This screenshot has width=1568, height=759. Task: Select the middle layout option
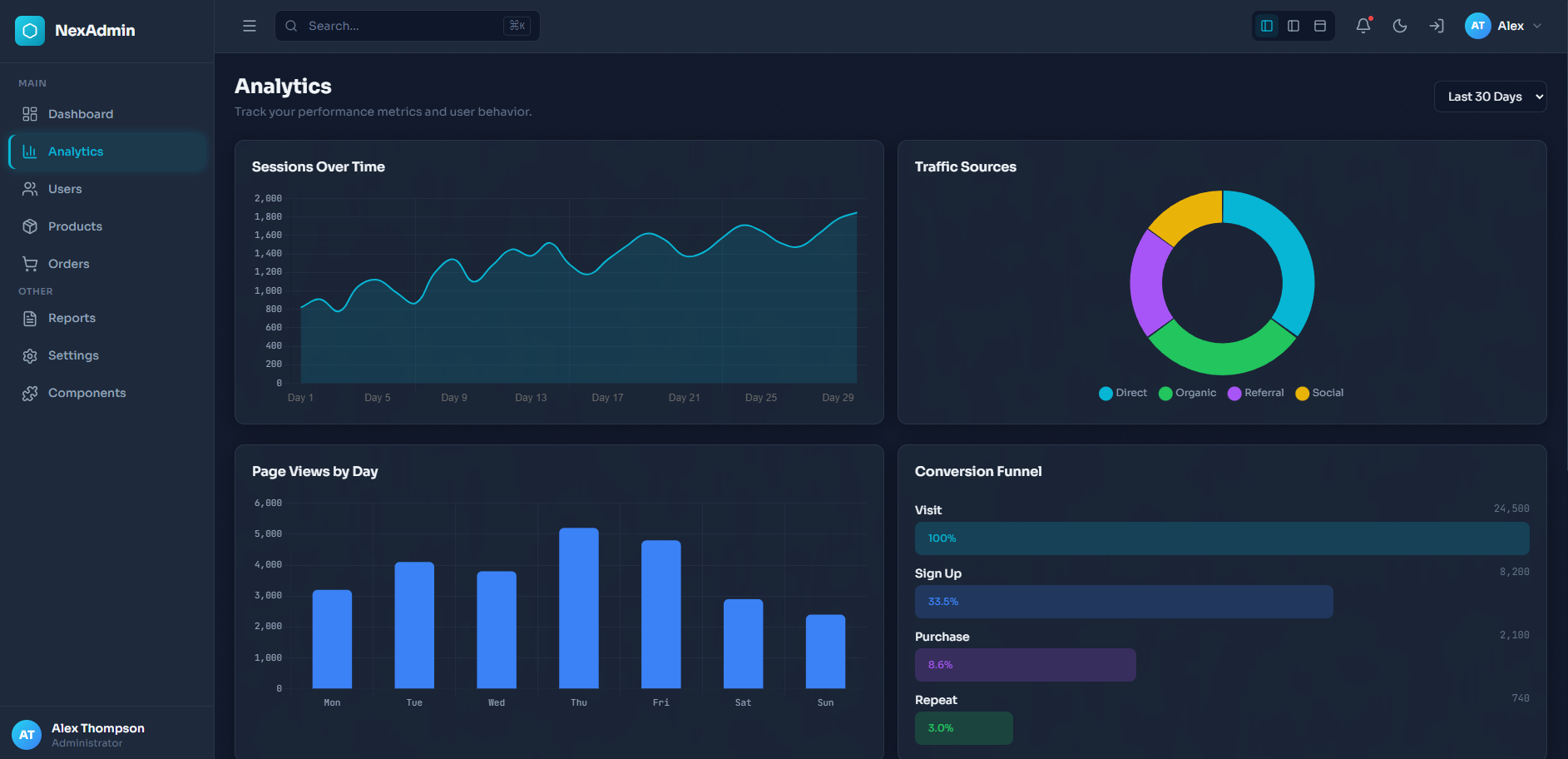1293,26
